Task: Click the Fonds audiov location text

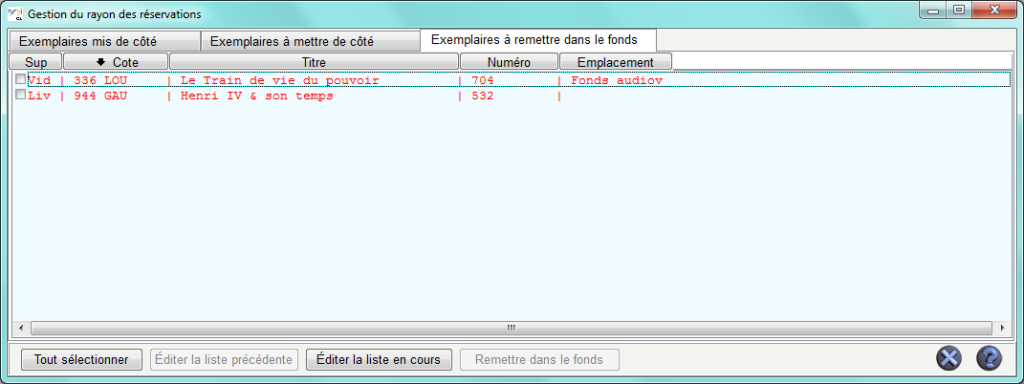Action: click(x=617, y=80)
